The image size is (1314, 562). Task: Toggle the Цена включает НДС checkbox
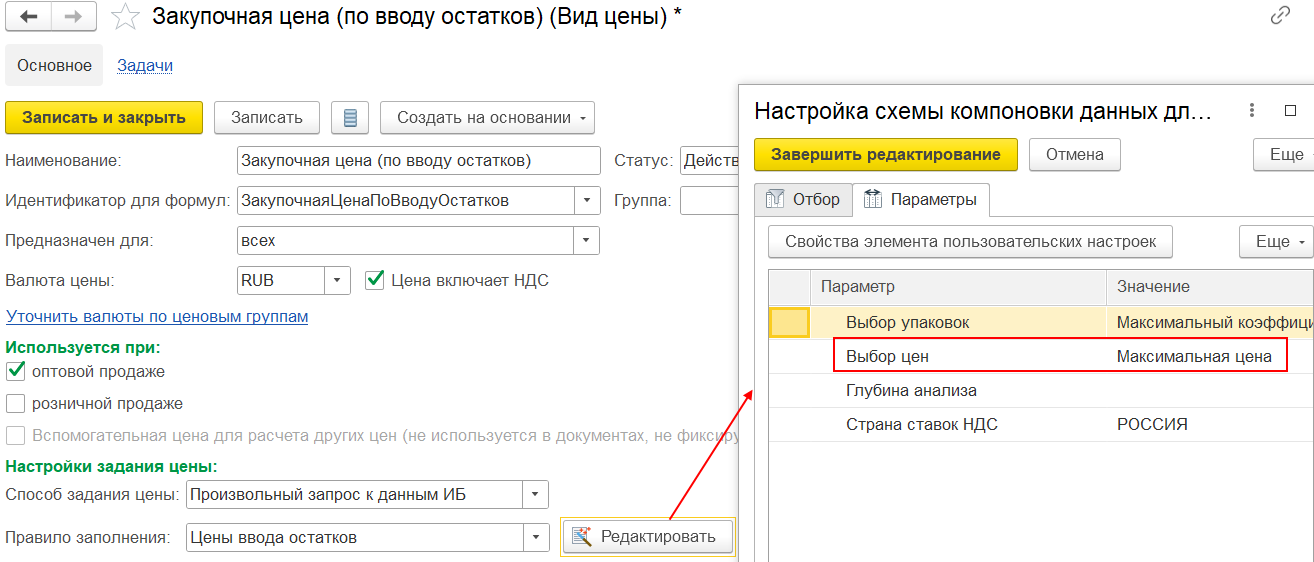pyautogui.click(x=375, y=280)
